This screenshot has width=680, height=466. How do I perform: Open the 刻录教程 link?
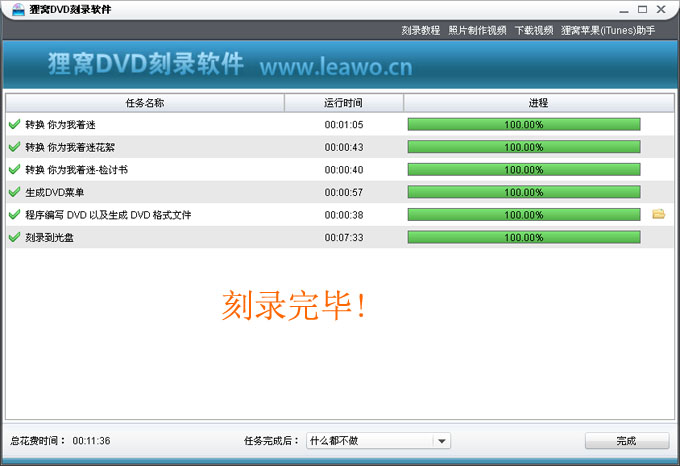pos(420,30)
